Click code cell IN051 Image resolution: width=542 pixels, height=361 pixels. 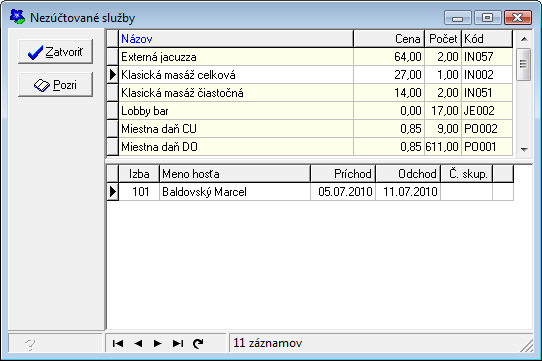[487, 93]
